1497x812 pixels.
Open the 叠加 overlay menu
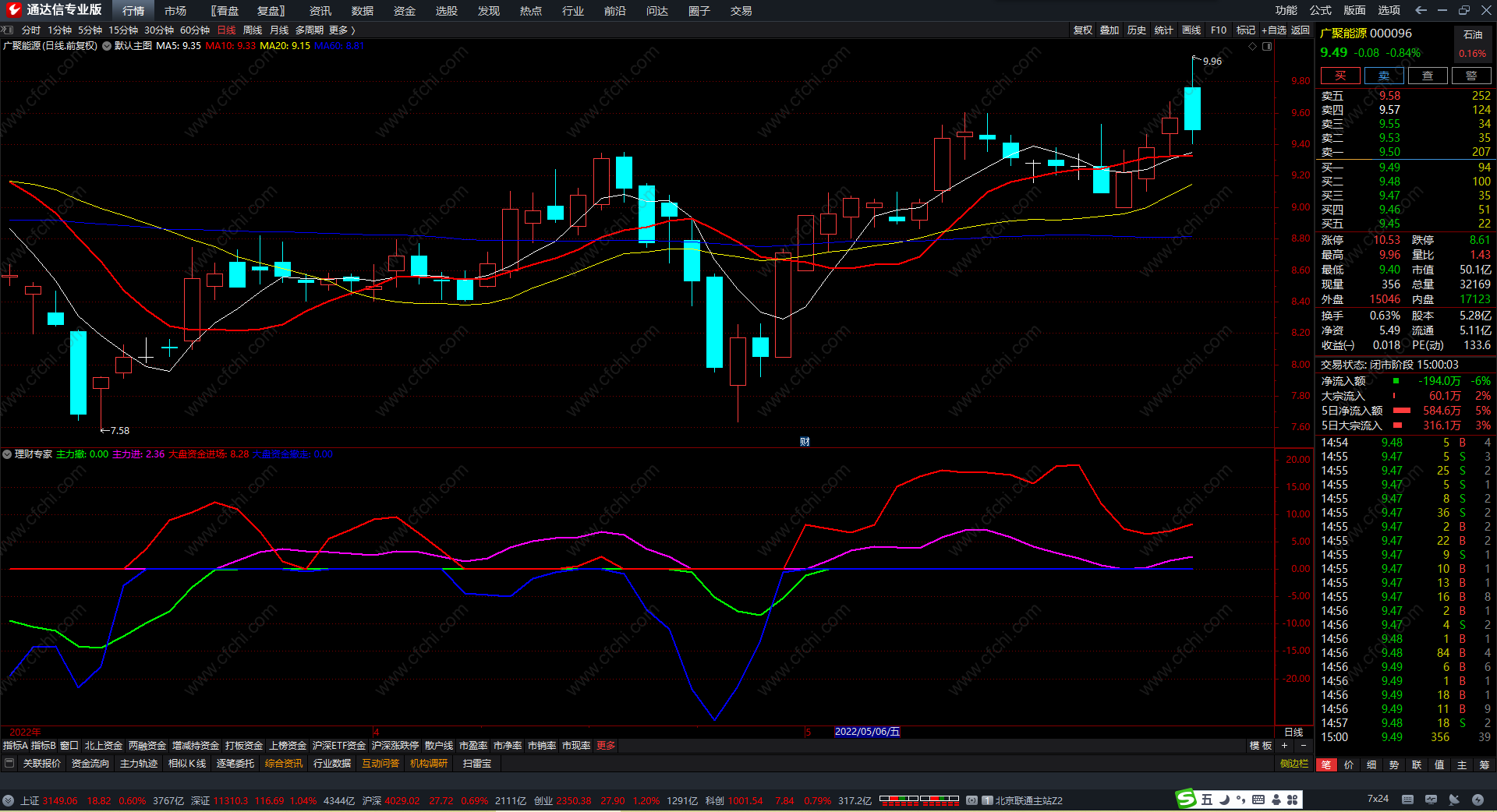pos(1109,30)
